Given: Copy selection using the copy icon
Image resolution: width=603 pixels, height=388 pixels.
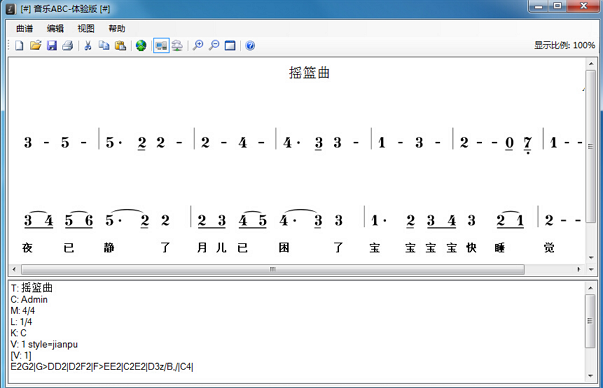Looking at the screenshot, I should coord(104,45).
